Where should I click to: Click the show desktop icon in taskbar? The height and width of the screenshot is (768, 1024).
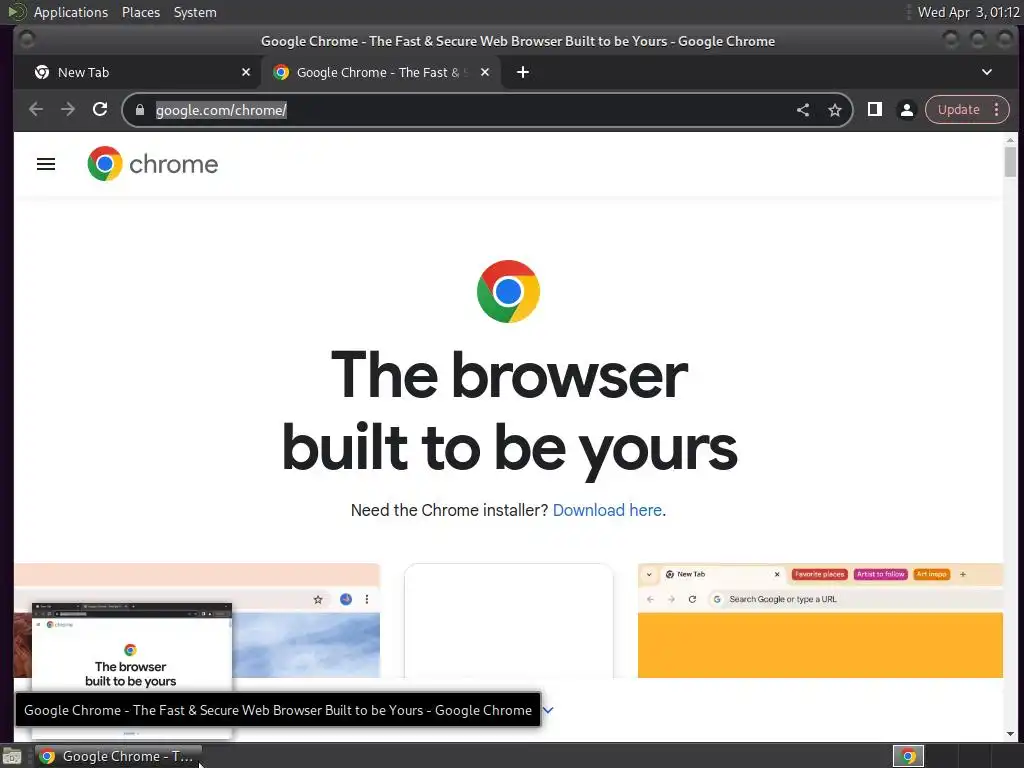[x=12, y=757]
